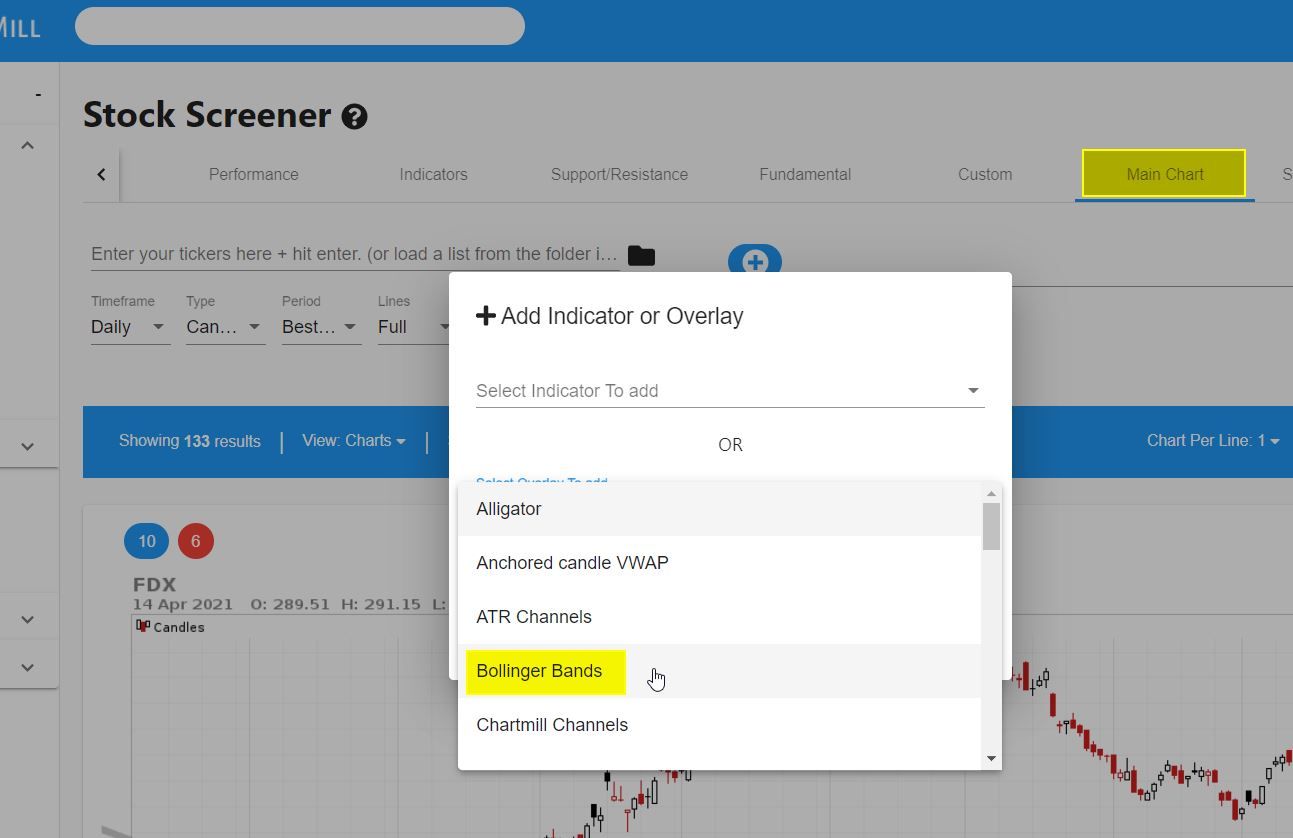Click the blue badge showing 10

pyautogui.click(x=146, y=541)
